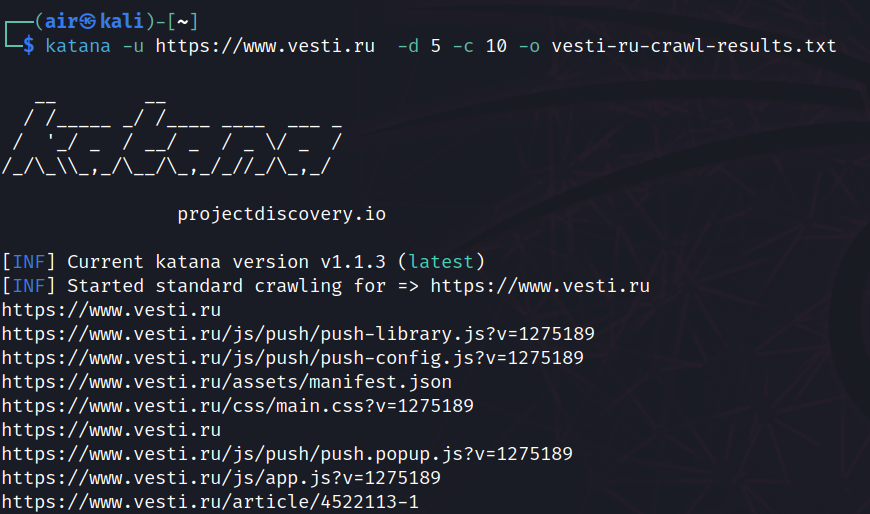
Task: Click the 'katana' command word in prompt
Action: pos(78,46)
